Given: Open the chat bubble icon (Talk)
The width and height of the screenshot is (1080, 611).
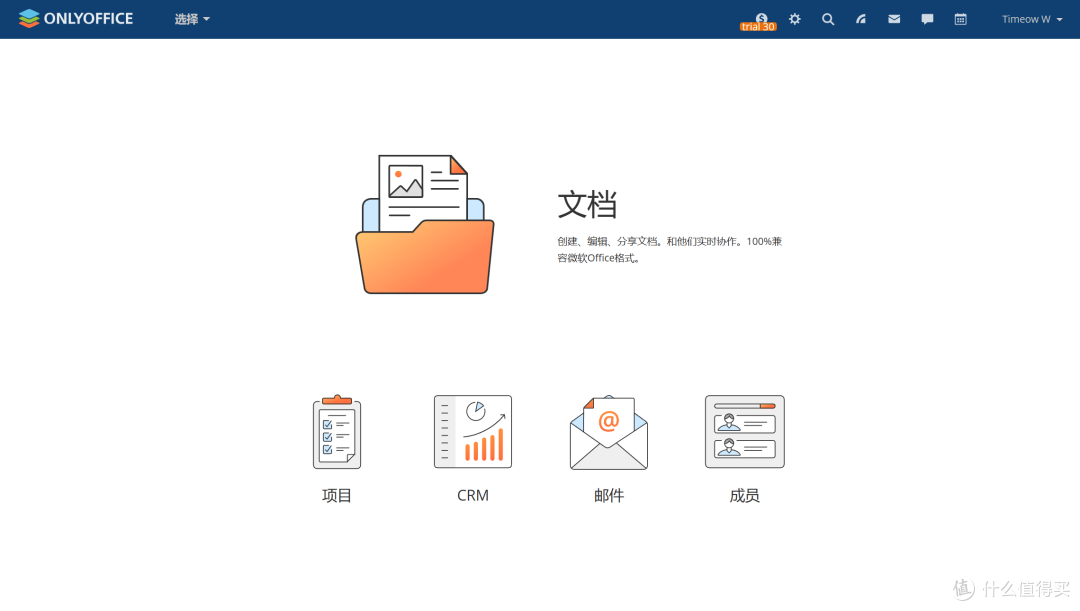Looking at the screenshot, I should pyautogui.click(x=927, y=19).
